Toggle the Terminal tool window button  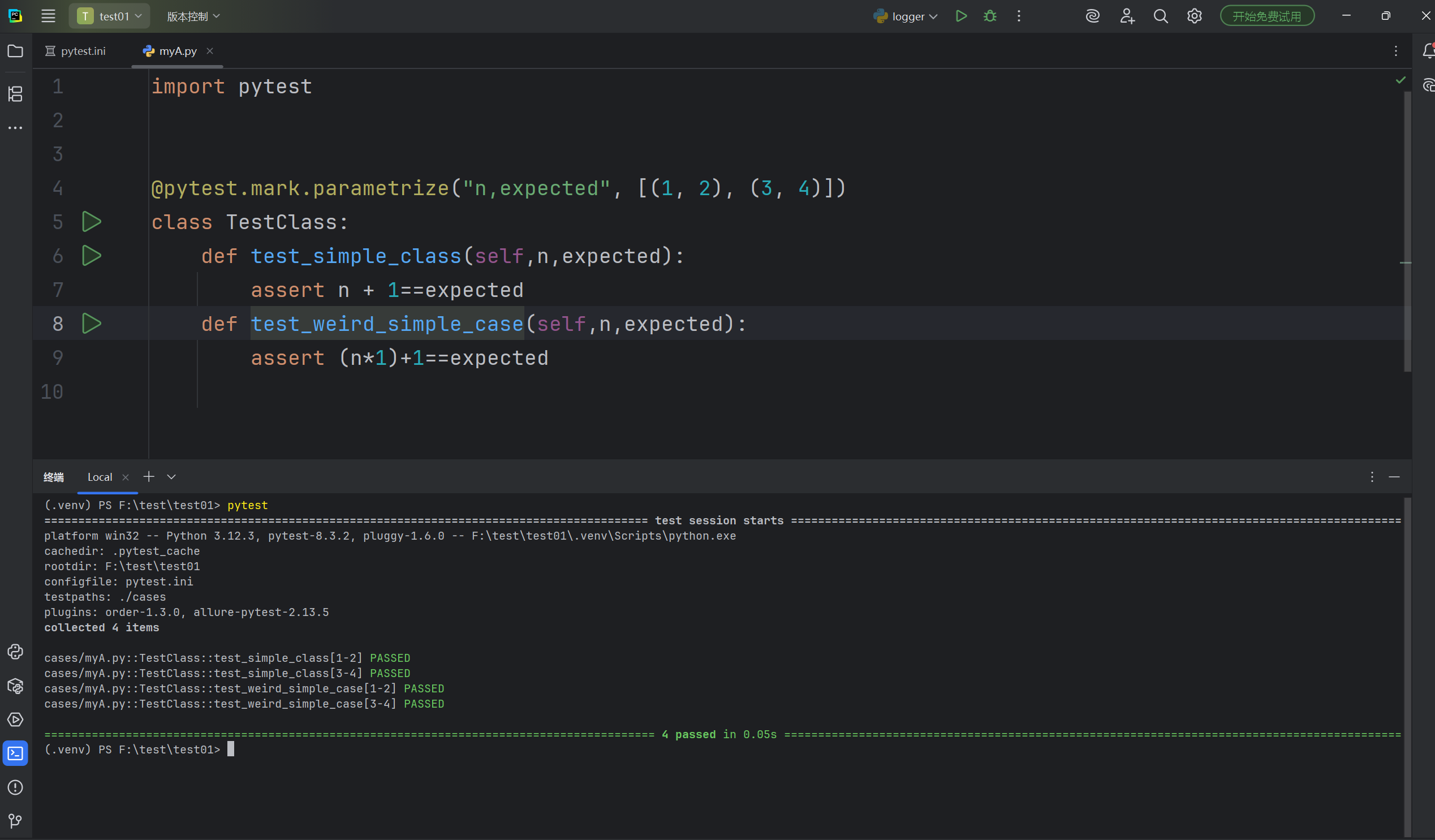[x=15, y=753]
